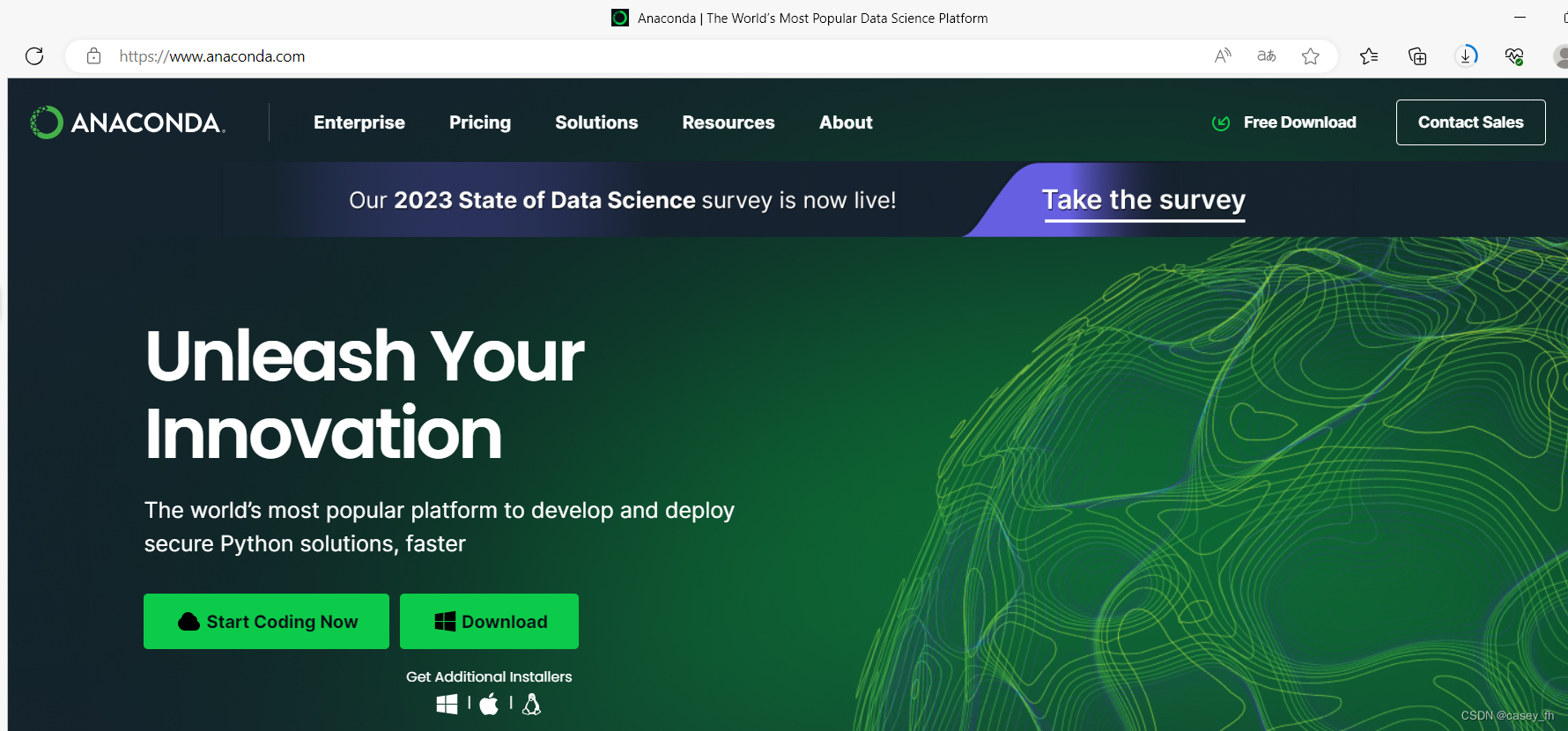Click the Get Additional Installers text

[489, 676]
